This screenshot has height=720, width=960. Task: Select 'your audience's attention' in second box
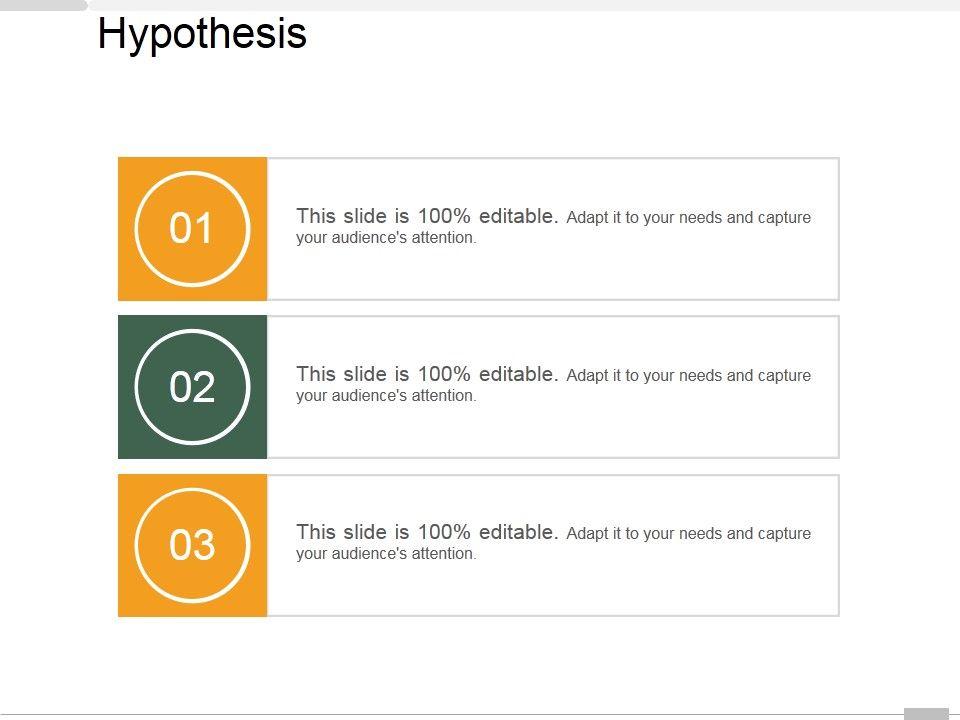pos(386,396)
